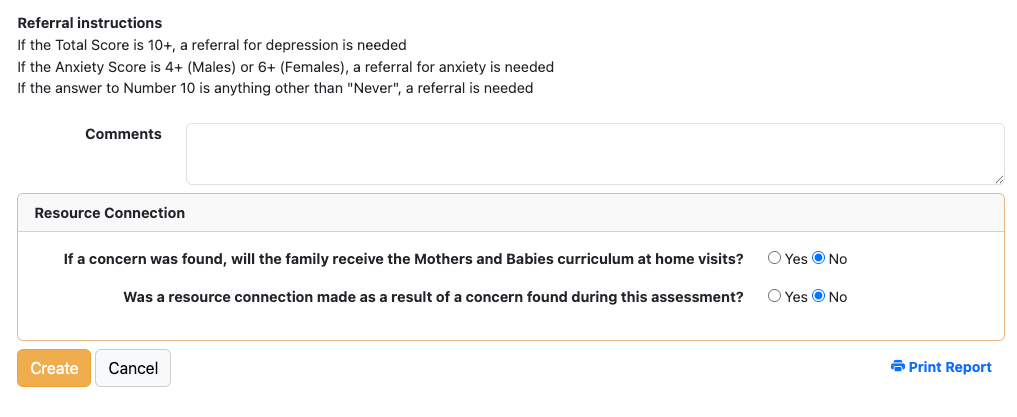Click the depression referral instruction line
1017x417 pixels.
point(212,45)
